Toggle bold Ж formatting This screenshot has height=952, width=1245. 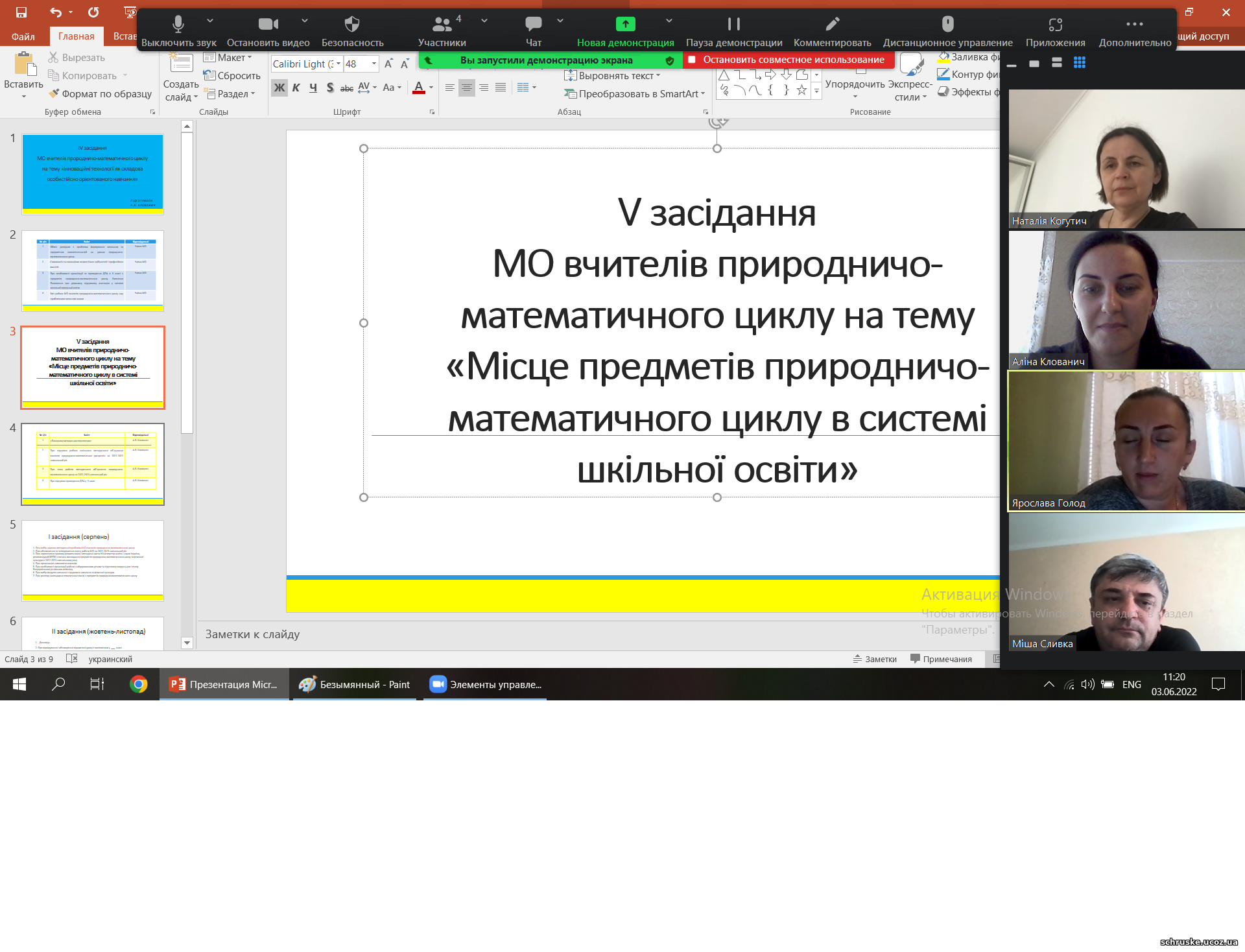[279, 88]
